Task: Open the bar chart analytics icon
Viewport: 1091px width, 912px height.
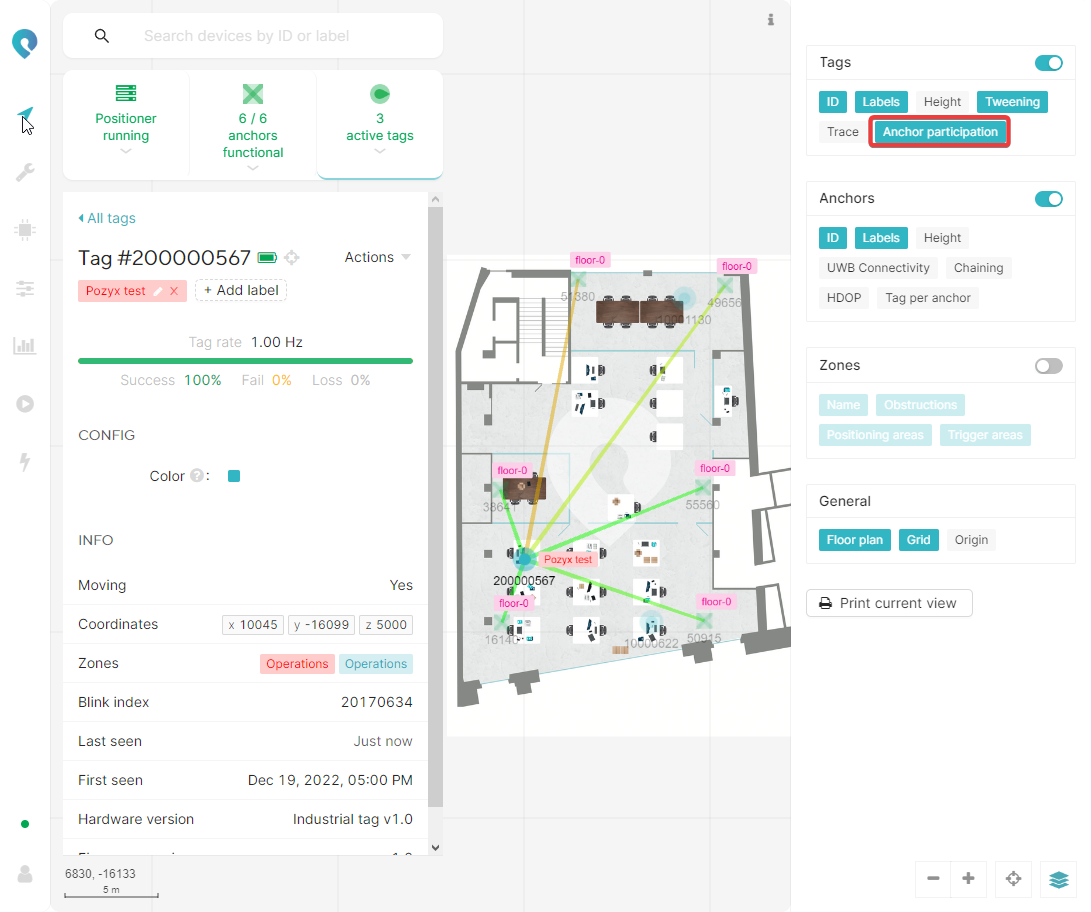Action: 25,346
